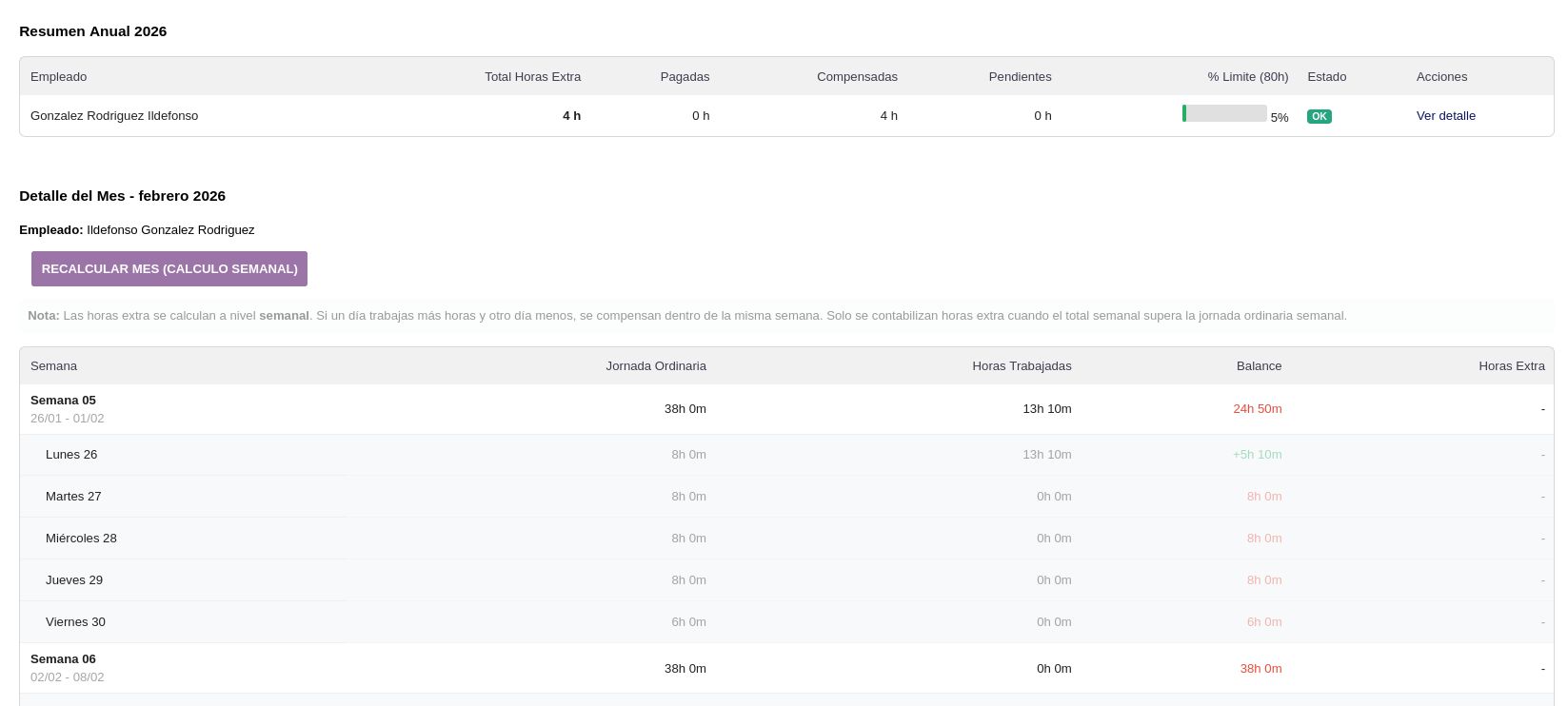Select the Jueves 29 day row
Image resolution: width=1568 pixels, height=706 pixels.
74,580
